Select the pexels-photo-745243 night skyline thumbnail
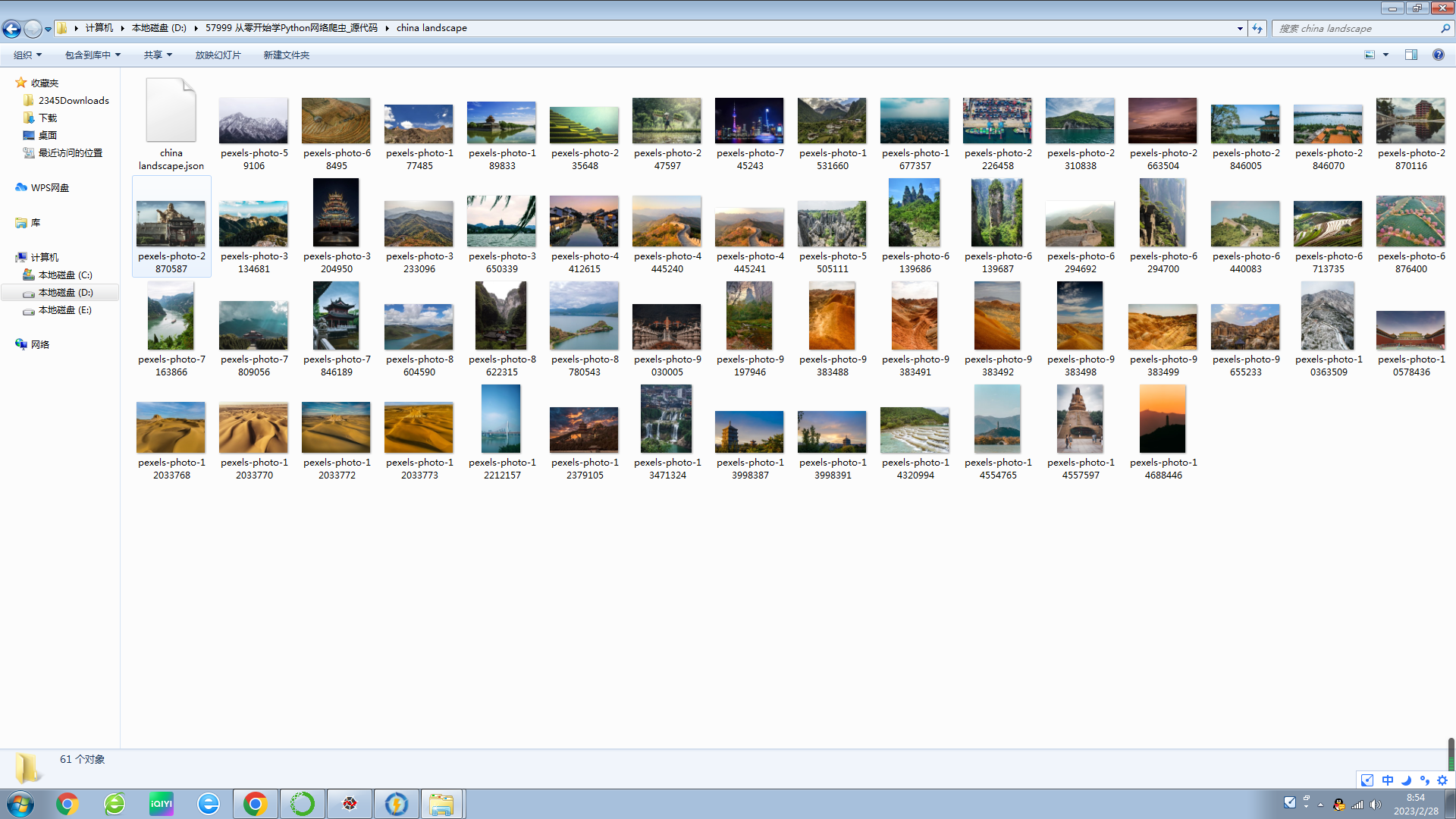Viewport: 1456px width, 819px height. coord(749,121)
